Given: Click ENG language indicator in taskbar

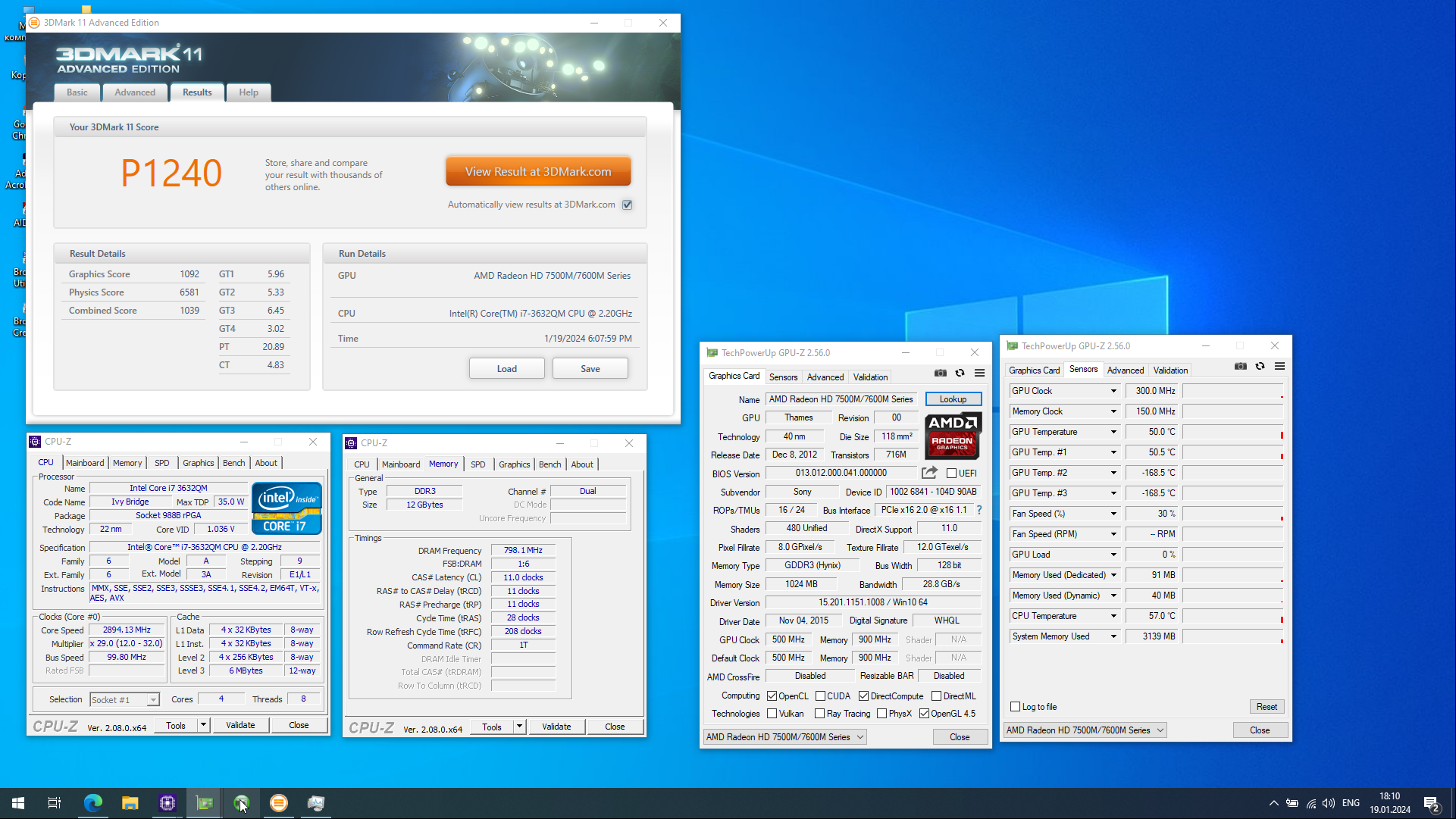Looking at the screenshot, I should tap(1351, 803).
